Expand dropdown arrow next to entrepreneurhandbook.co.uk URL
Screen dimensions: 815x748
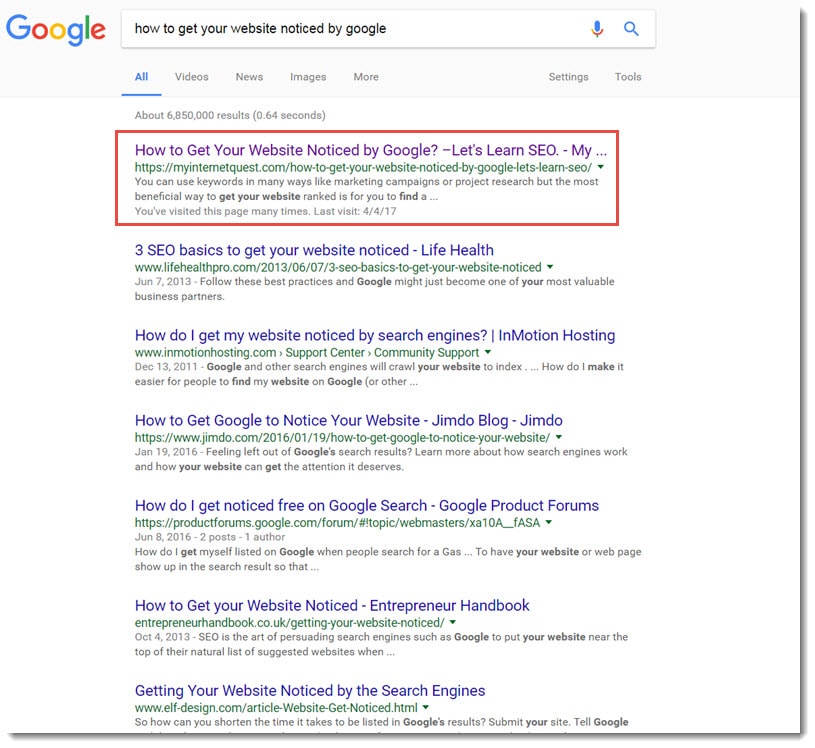453,622
